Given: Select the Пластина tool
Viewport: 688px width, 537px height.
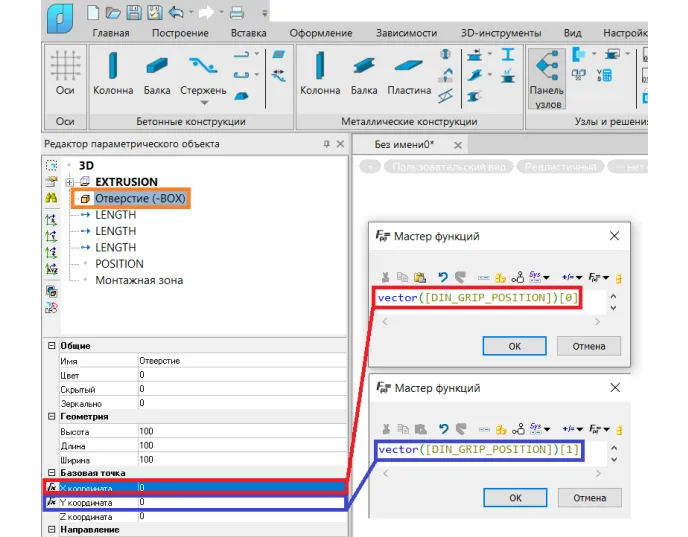Looking at the screenshot, I should [409, 73].
